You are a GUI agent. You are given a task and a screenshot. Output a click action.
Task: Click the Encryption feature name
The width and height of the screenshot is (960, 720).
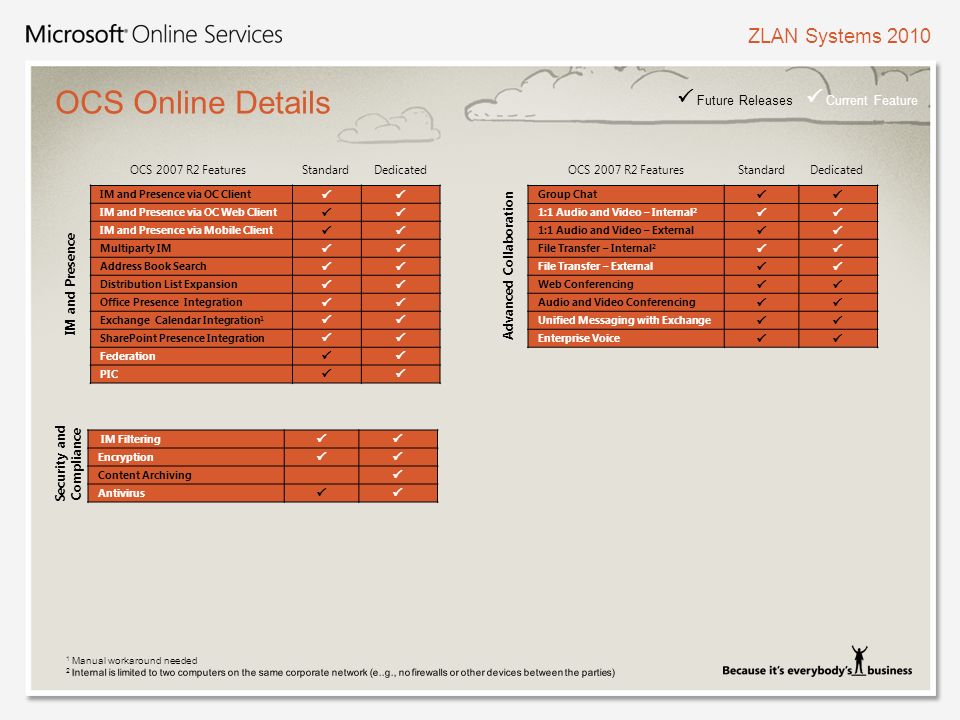click(x=126, y=457)
